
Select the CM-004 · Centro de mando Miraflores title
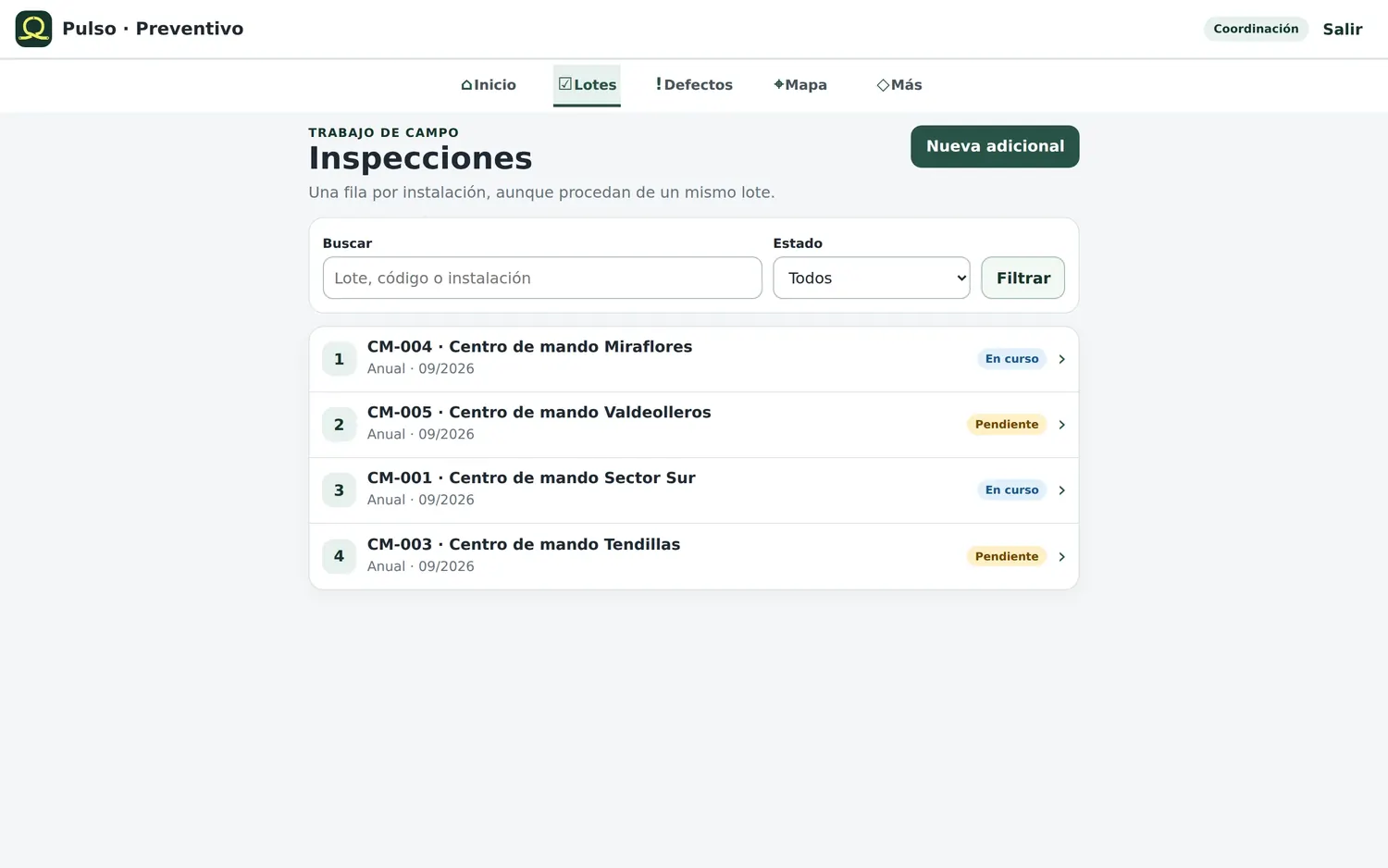(529, 347)
